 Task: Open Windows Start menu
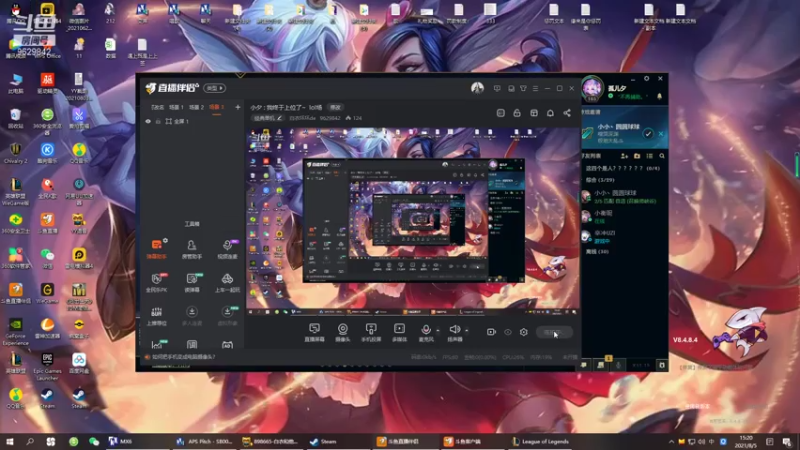[9, 441]
